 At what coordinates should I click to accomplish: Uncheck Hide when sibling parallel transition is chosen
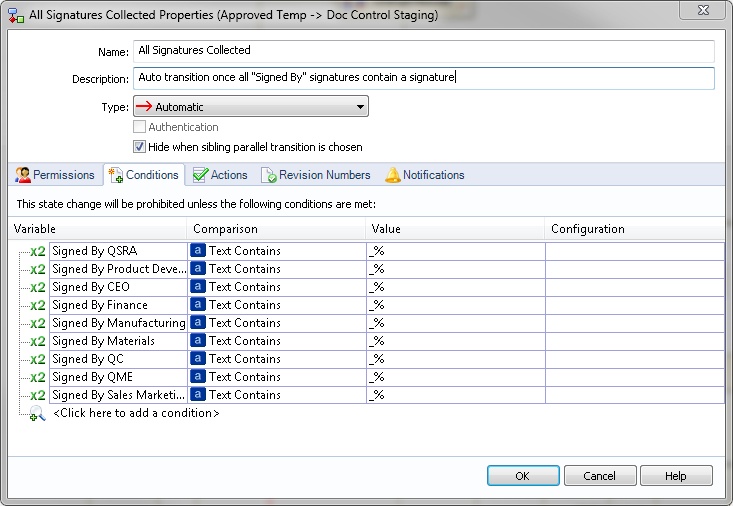pos(139,147)
